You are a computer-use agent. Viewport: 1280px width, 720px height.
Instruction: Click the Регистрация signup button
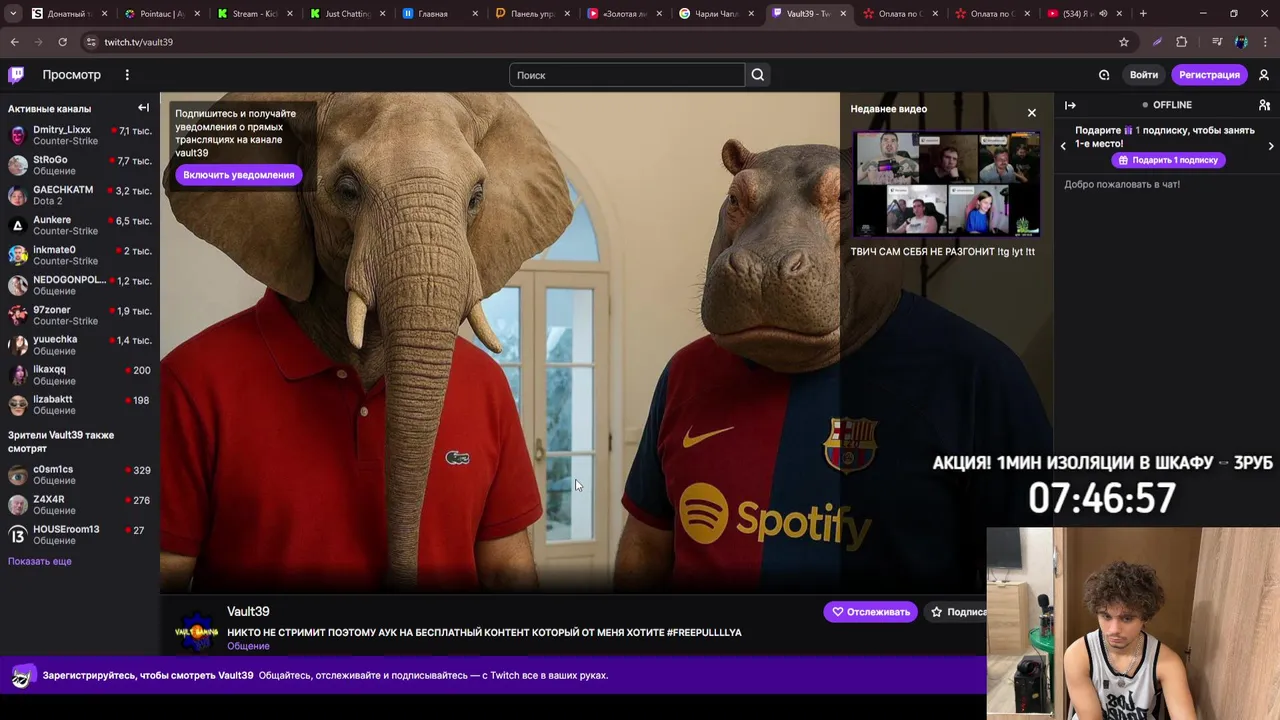coord(1209,75)
